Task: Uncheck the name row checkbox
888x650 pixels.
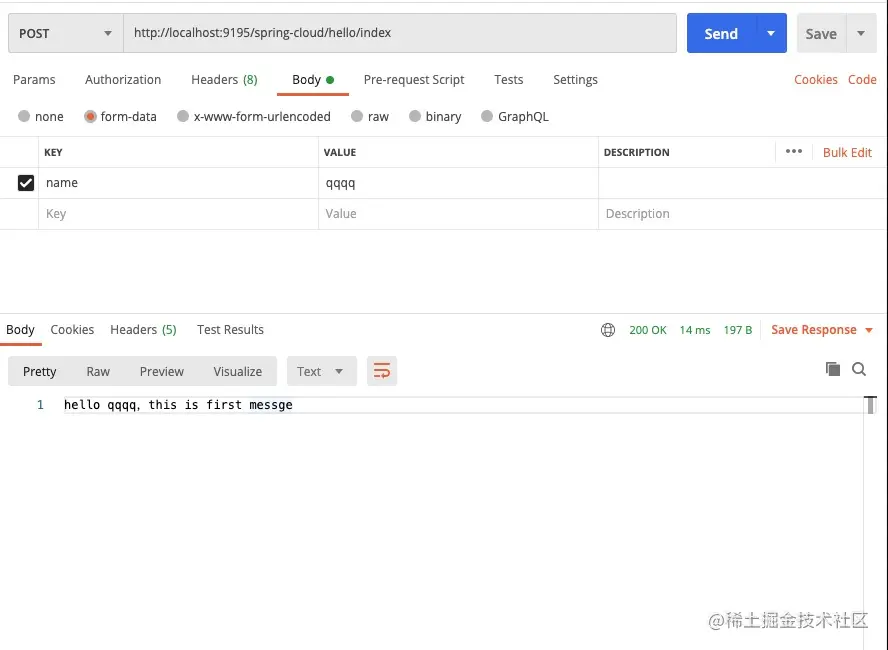Action: pyautogui.click(x=25, y=183)
